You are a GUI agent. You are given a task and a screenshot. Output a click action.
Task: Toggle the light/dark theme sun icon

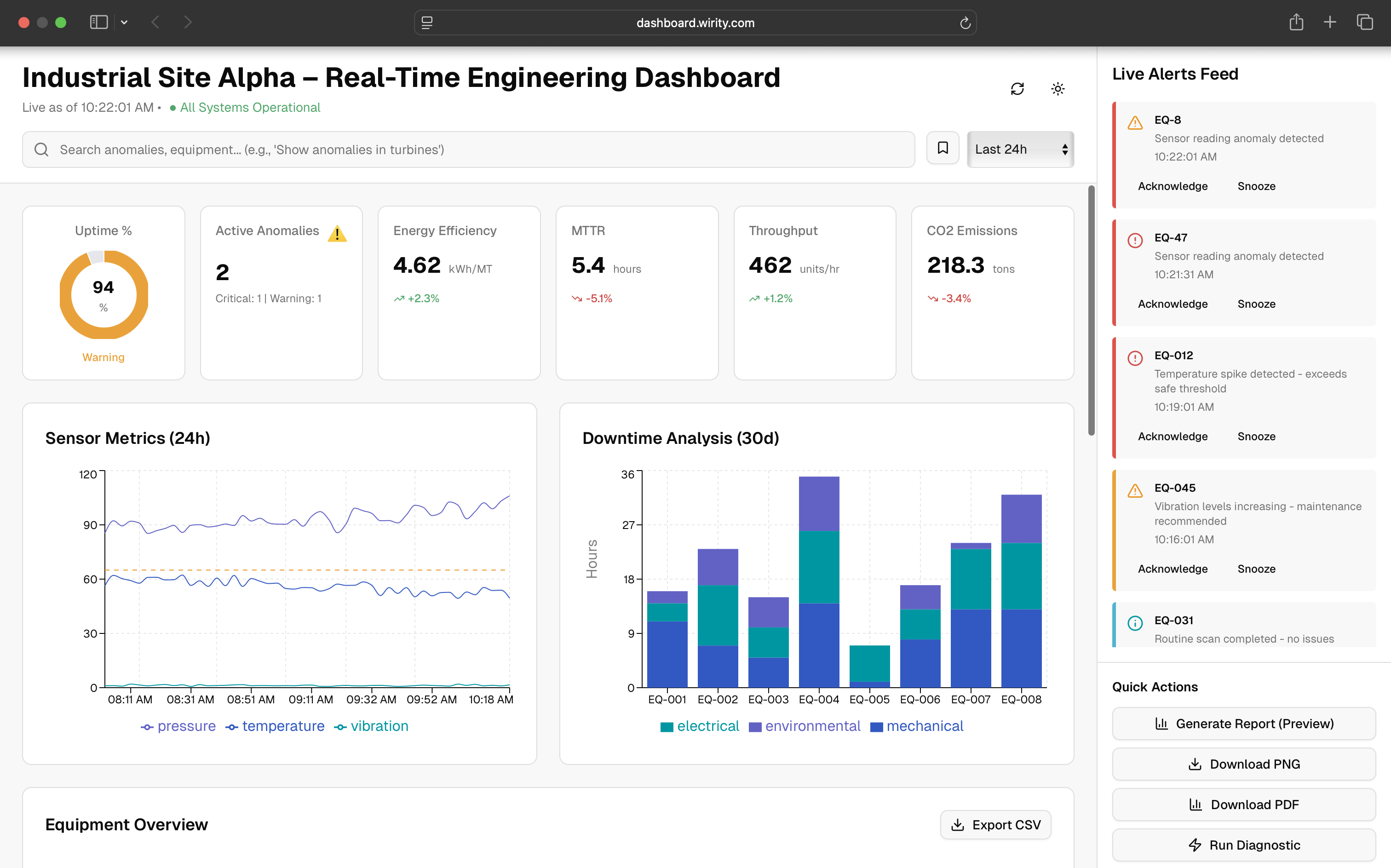coord(1058,89)
